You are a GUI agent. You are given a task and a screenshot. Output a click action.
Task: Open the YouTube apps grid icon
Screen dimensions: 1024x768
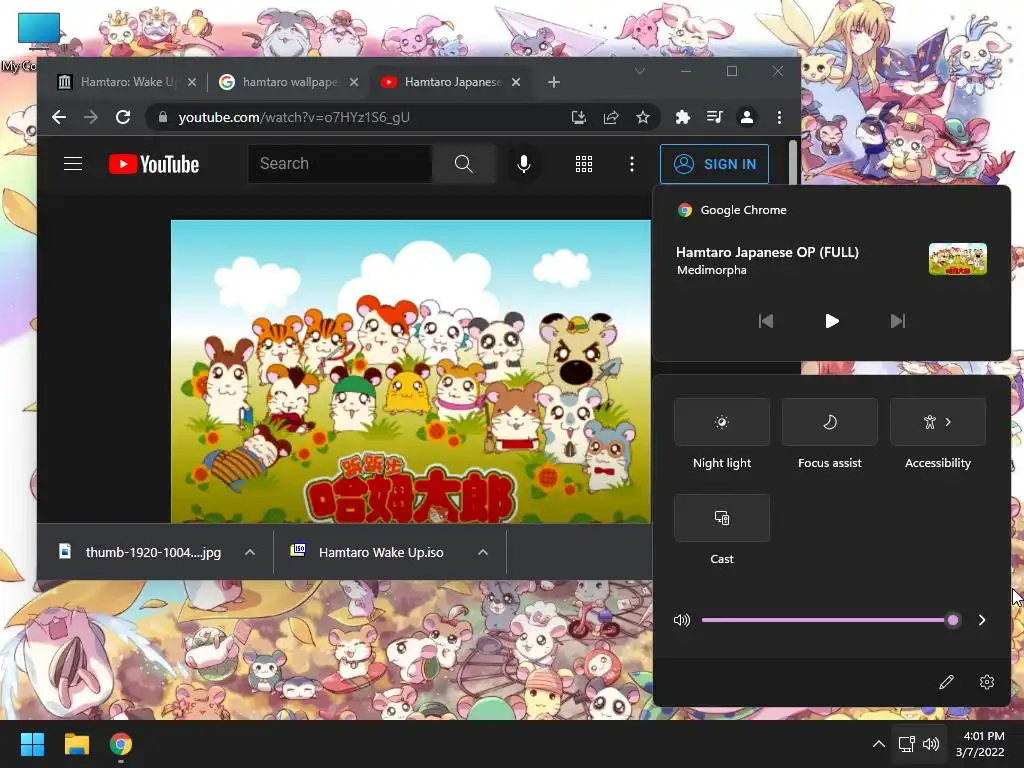click(x=584, y=164)
